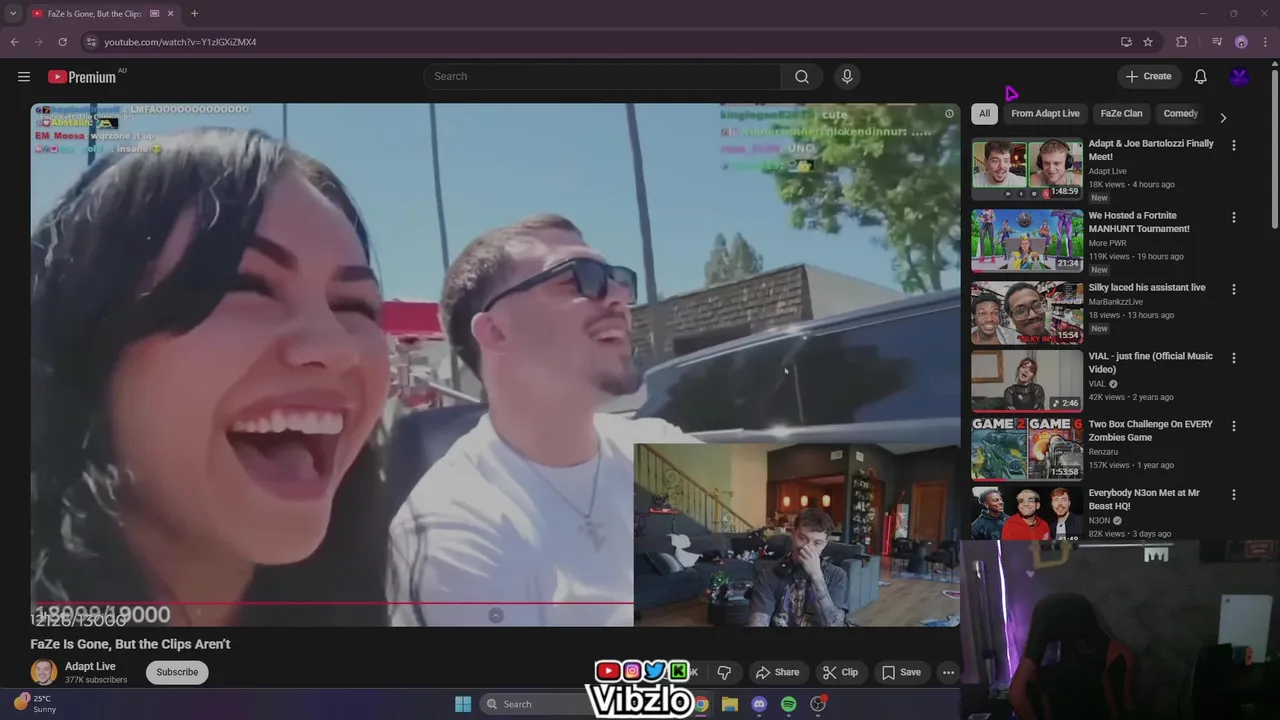
Task: Open Chrome three-dot menu
Action: 1265,42
